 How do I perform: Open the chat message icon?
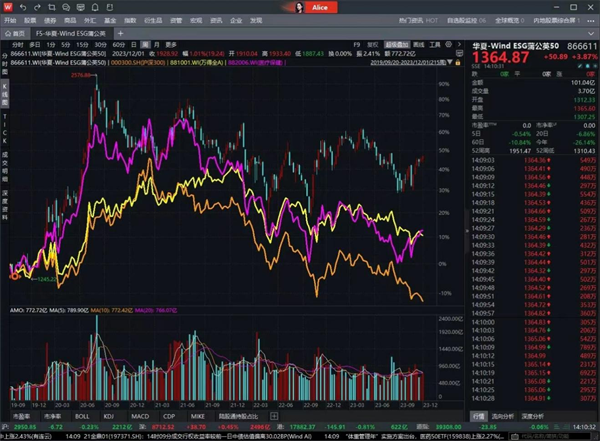pyautogui.click(x=66, y=7)
